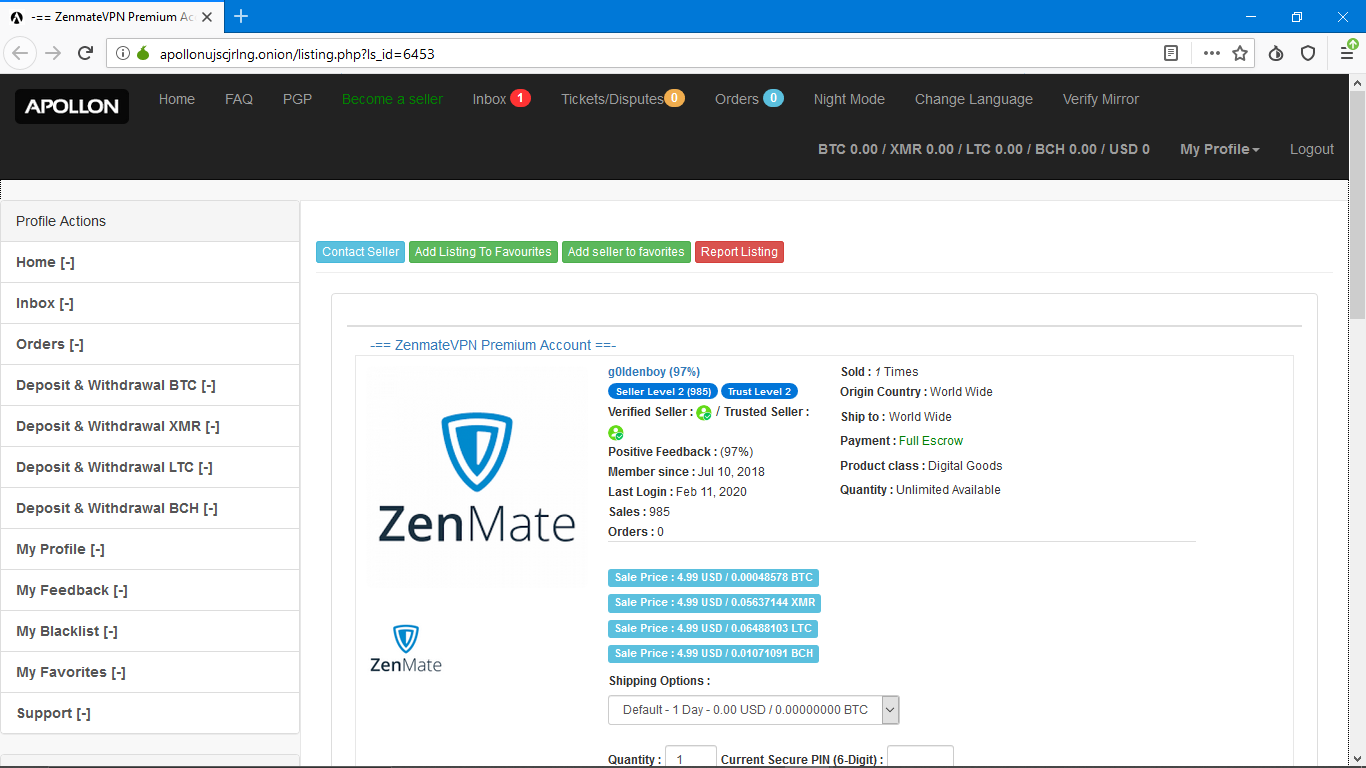
Task: Bookmark this page with the star icon
Action: tap(1240, 54)
